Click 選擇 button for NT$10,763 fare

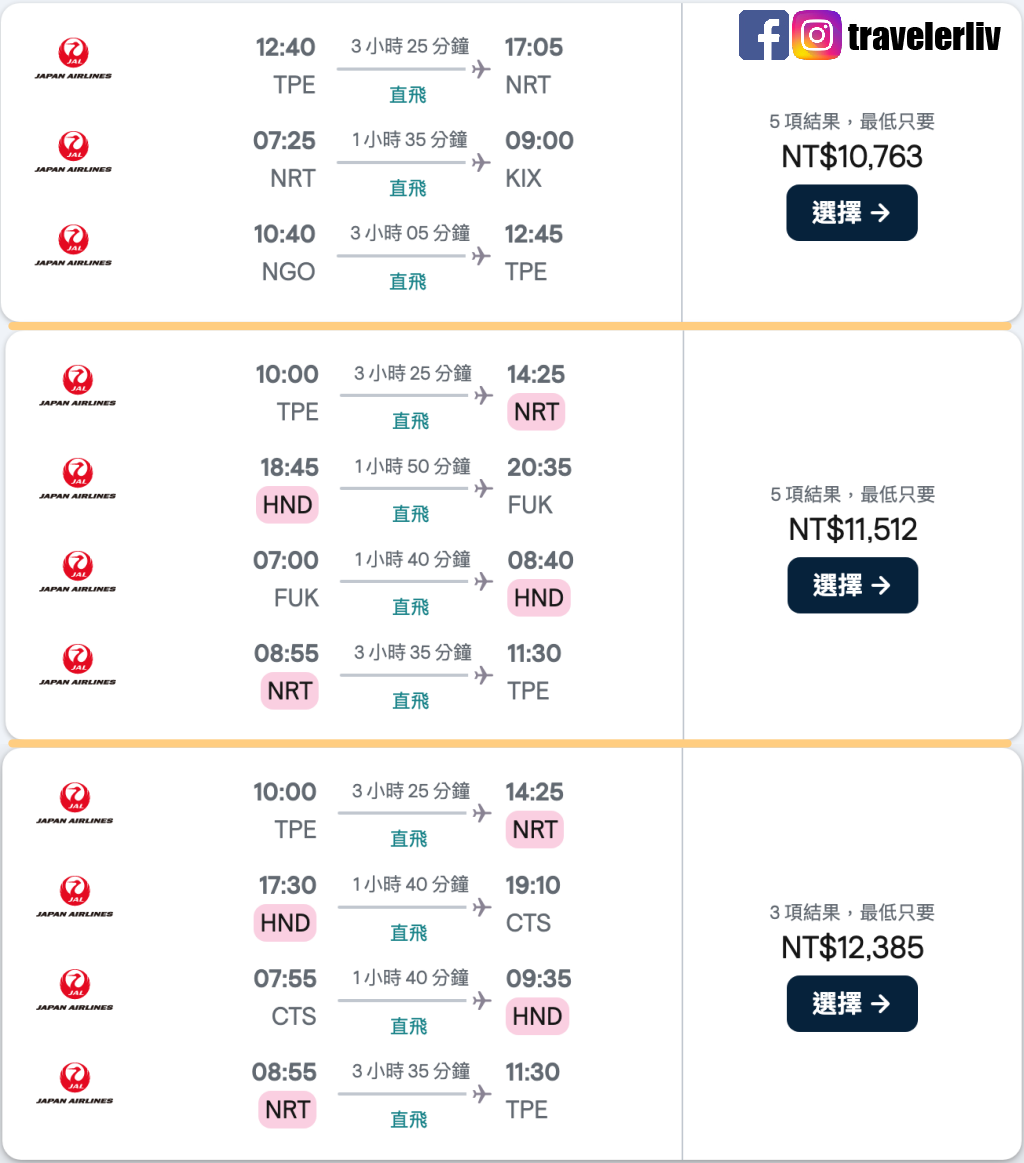(851, 213)
